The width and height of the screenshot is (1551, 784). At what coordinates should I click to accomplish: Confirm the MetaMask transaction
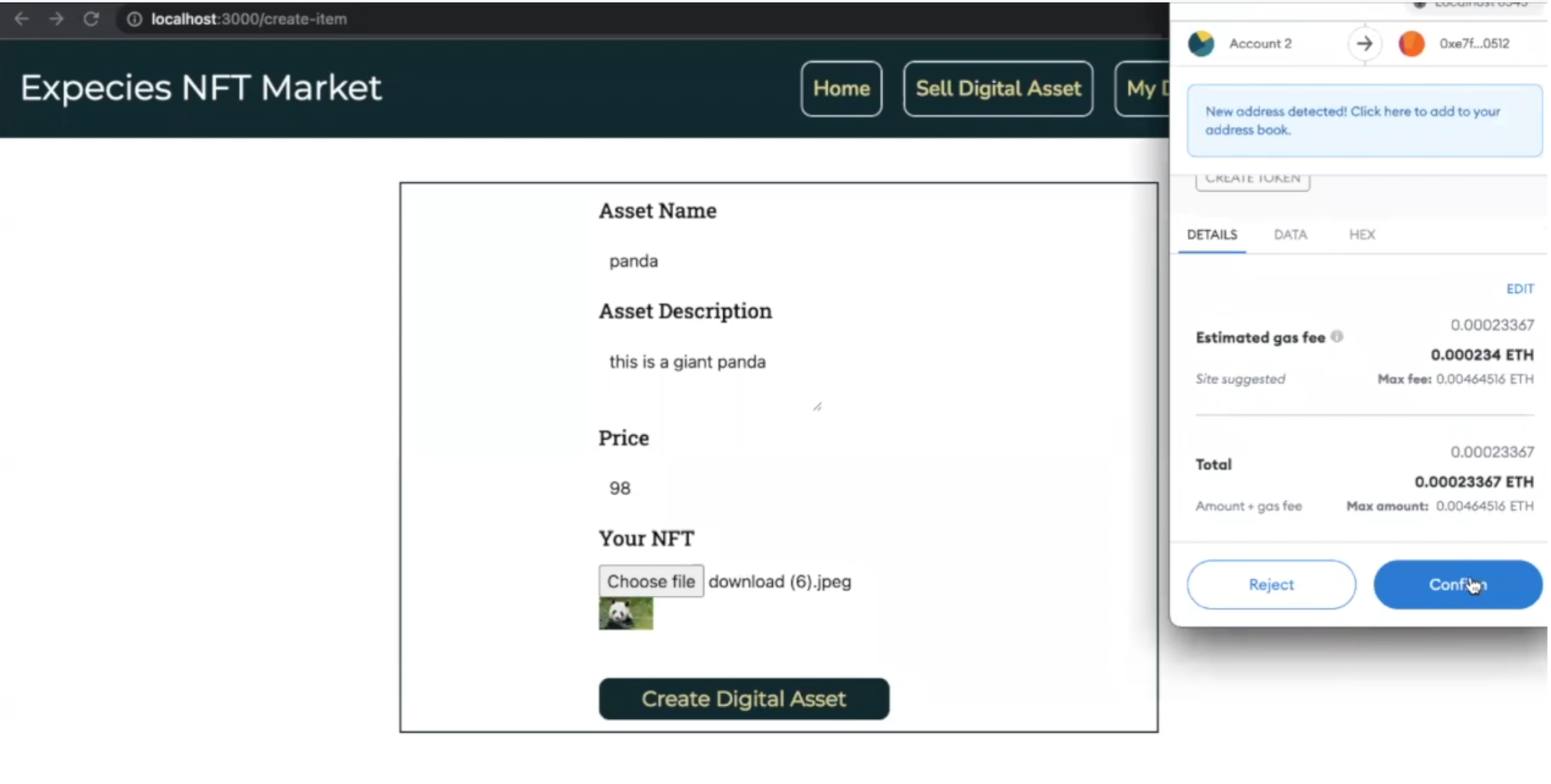pyautogui.click(x=1457, y=584)
